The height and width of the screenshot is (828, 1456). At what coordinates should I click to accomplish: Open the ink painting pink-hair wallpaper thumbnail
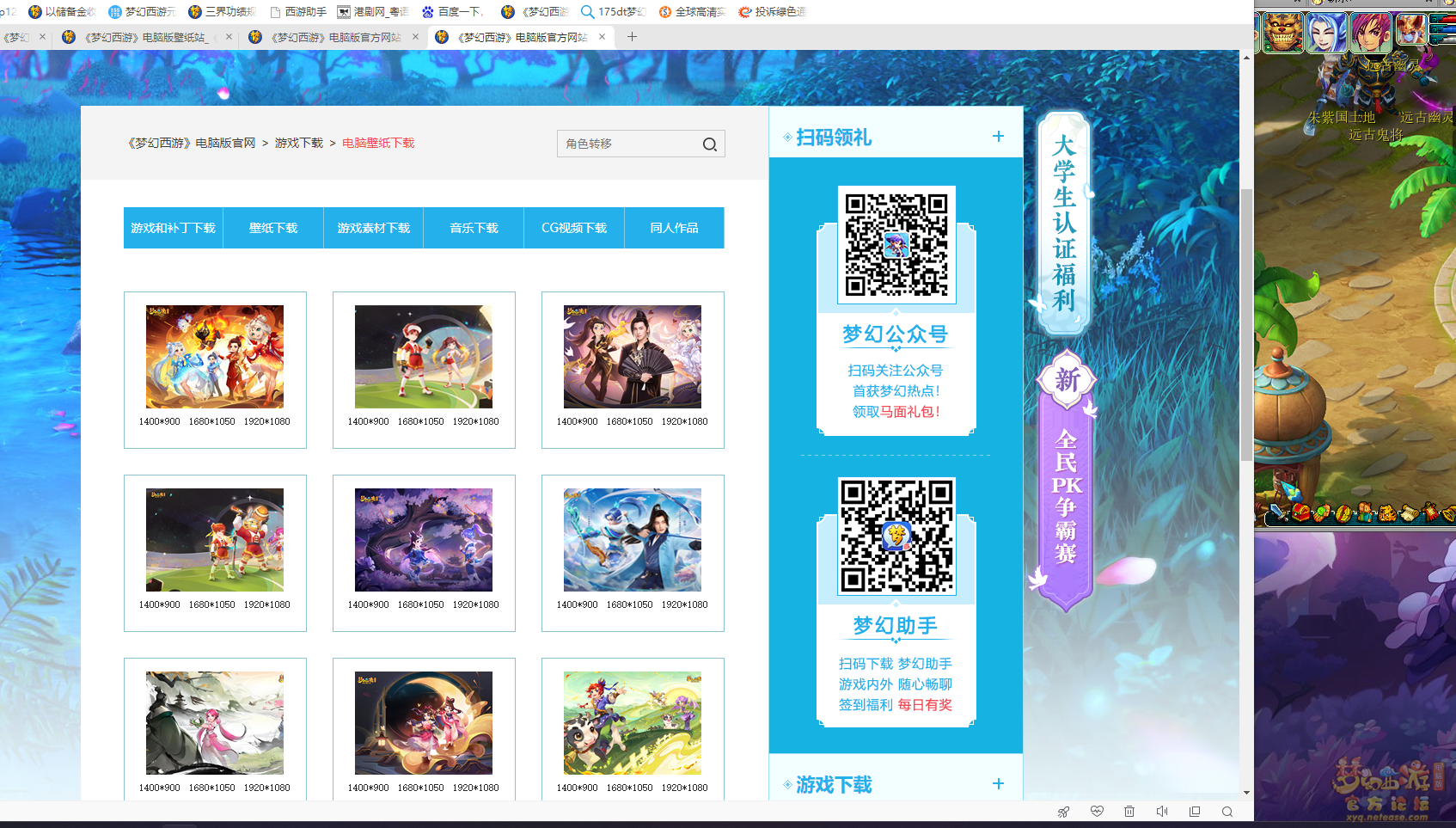click(215, 723)
